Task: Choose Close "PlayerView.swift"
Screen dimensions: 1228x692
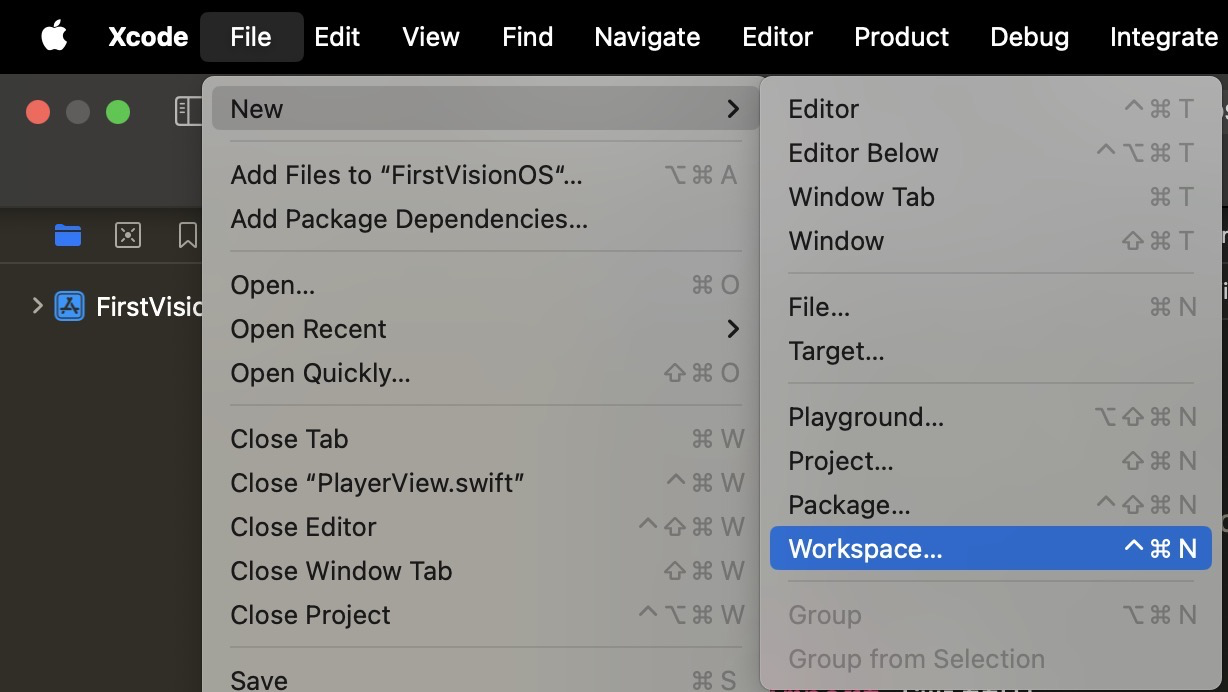Action: (486, 483)
